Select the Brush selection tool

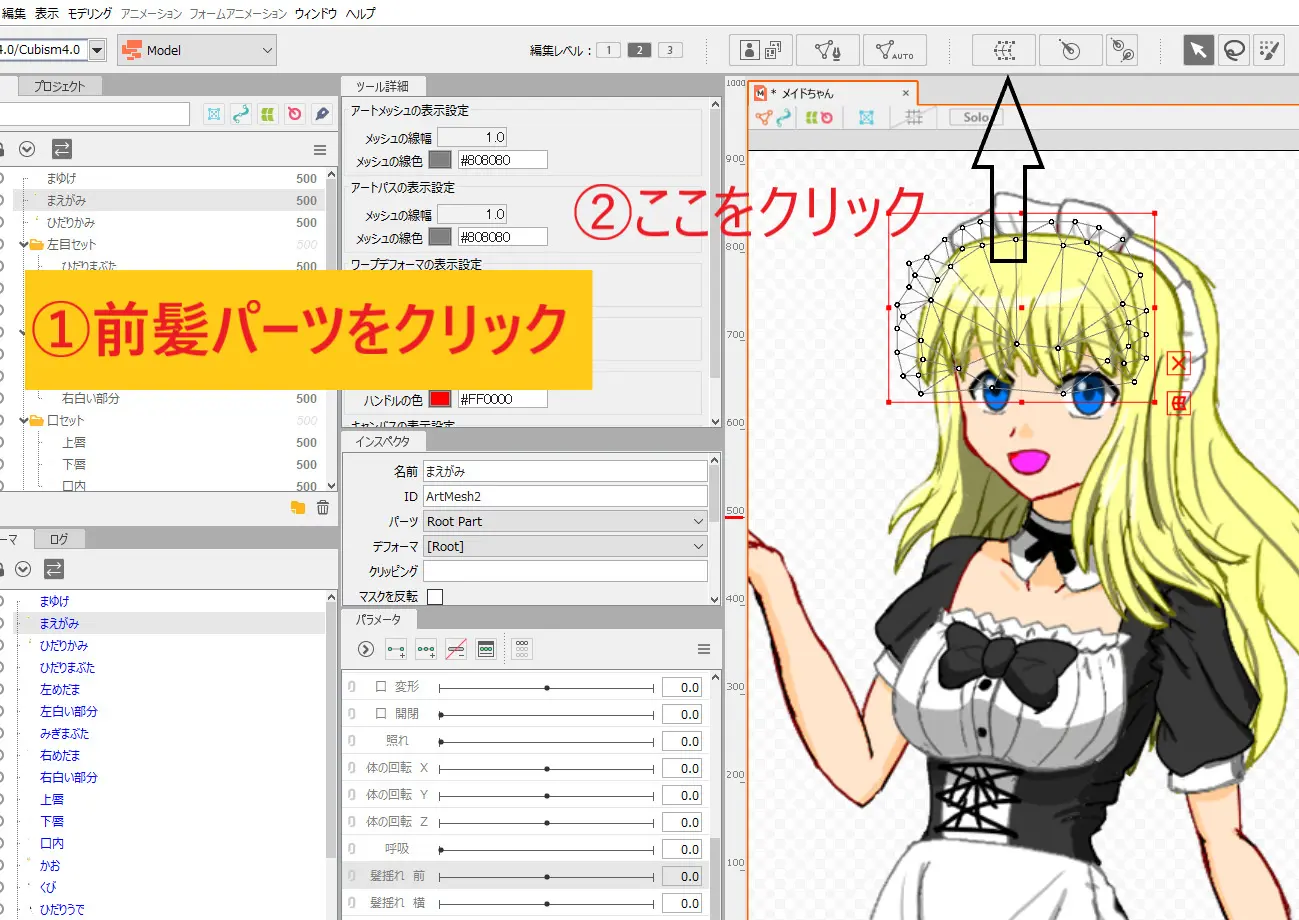point(1268,48)
